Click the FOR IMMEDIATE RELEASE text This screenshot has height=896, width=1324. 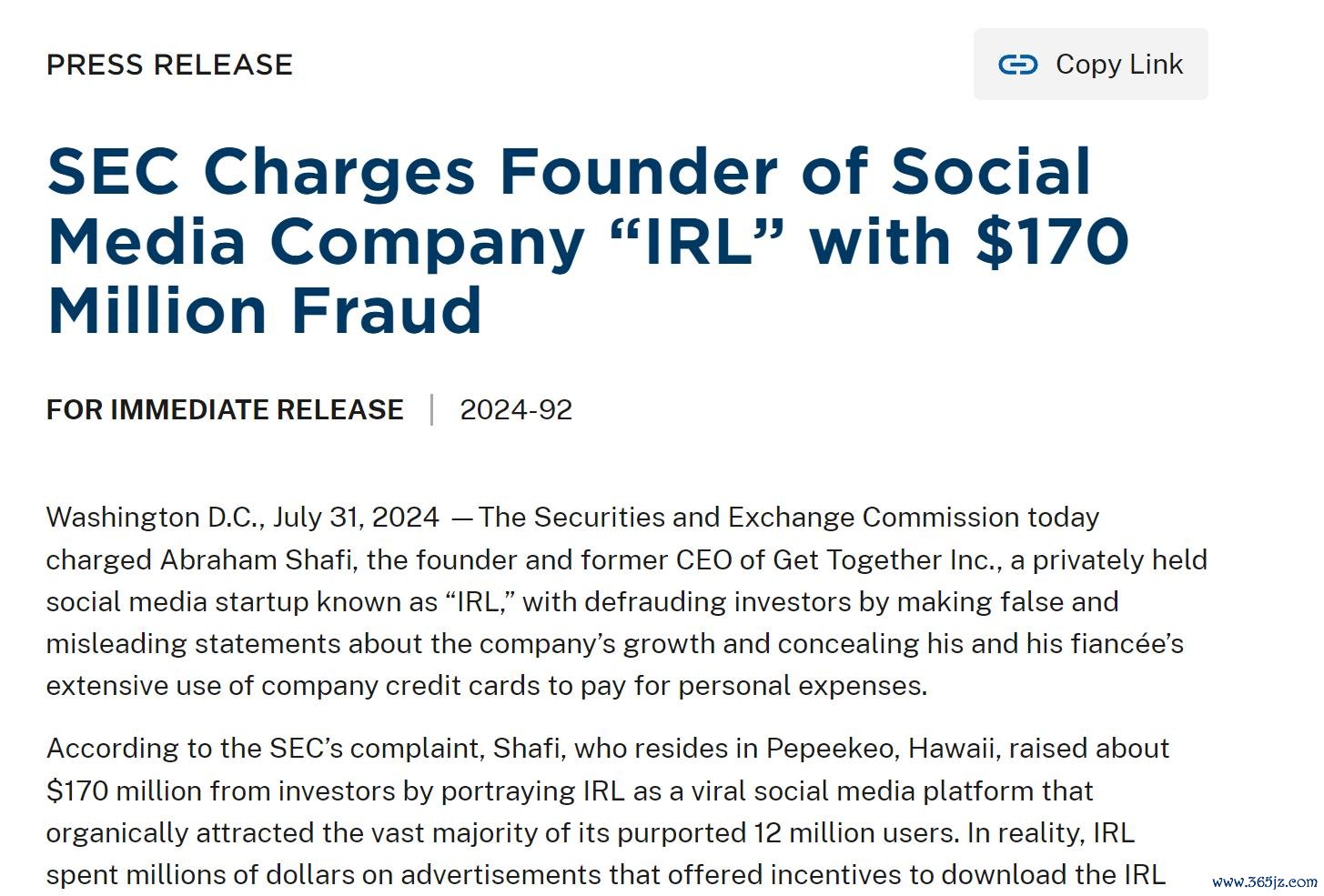(x=225, y=409)
